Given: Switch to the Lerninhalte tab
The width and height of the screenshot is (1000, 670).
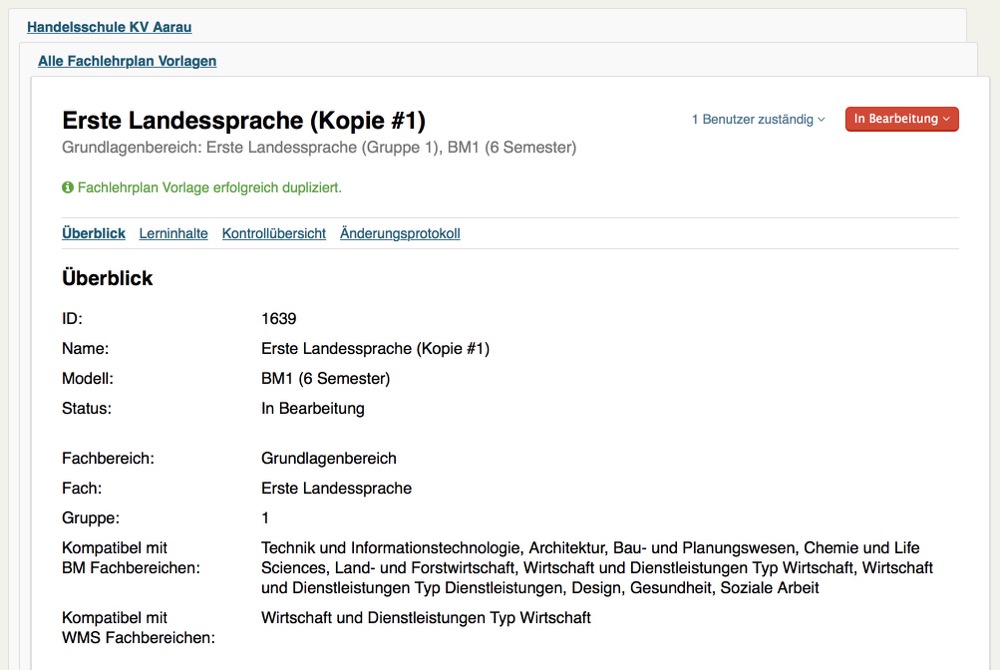Looking at the screenshot, I should click(x=173, y=233).
